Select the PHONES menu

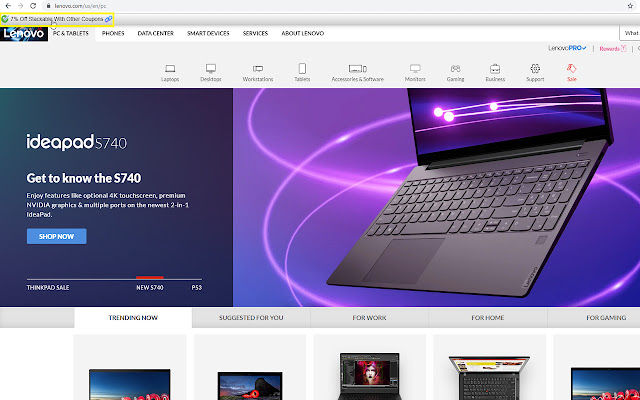113,33
